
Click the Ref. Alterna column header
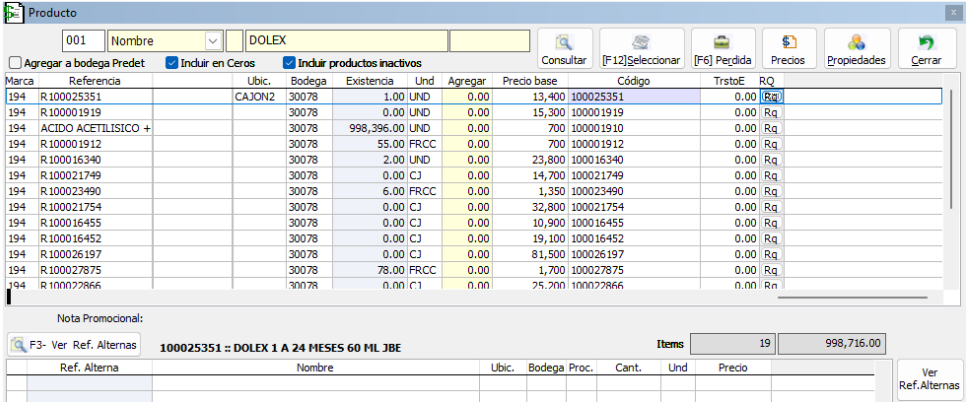pyautogui.click(x=90, y=368)
